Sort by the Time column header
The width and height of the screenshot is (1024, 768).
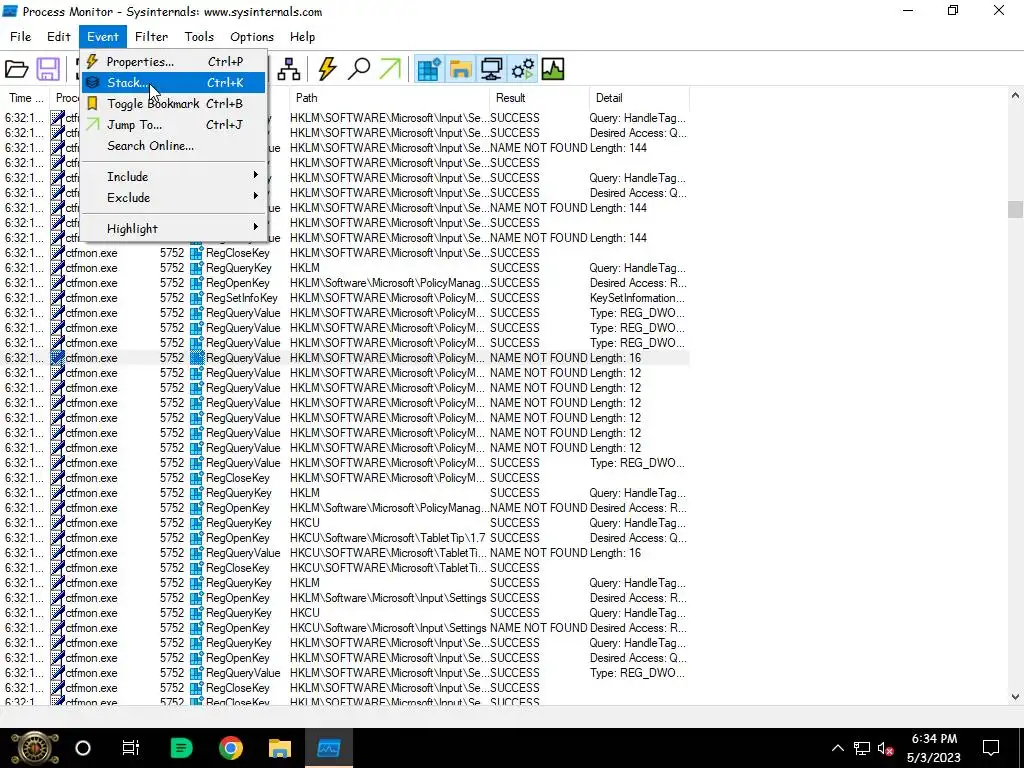click(25, 98)
